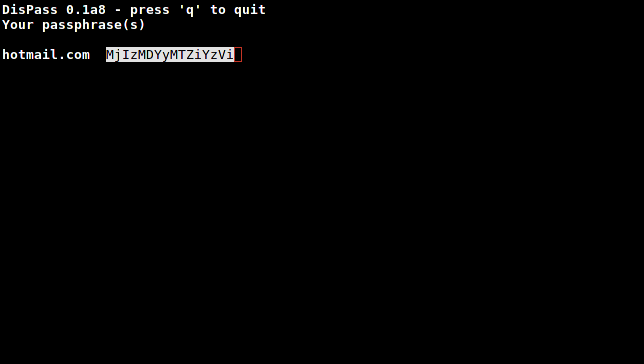Click the word to before quit

point(218,10)
